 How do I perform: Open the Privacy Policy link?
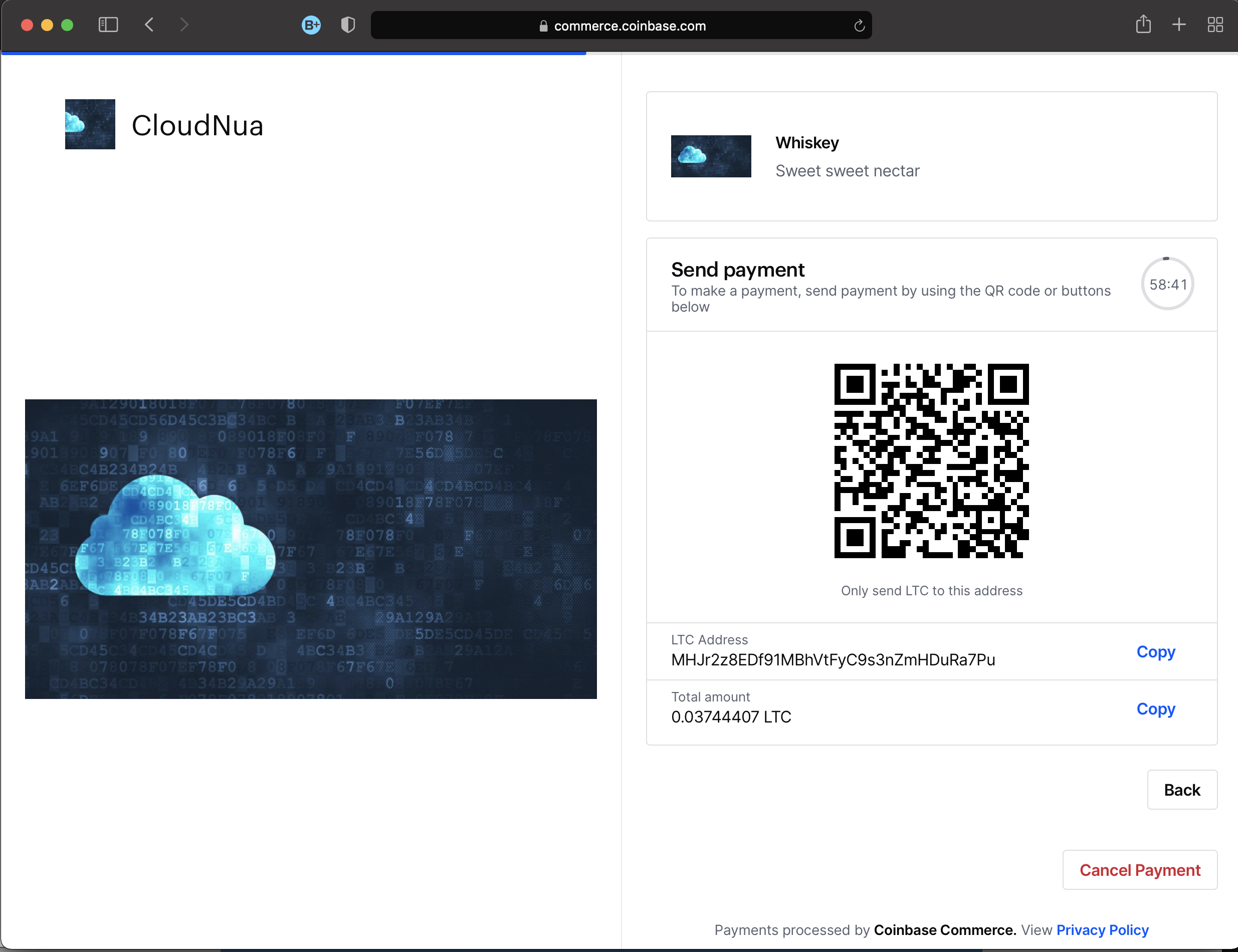tap(1103, 929)
